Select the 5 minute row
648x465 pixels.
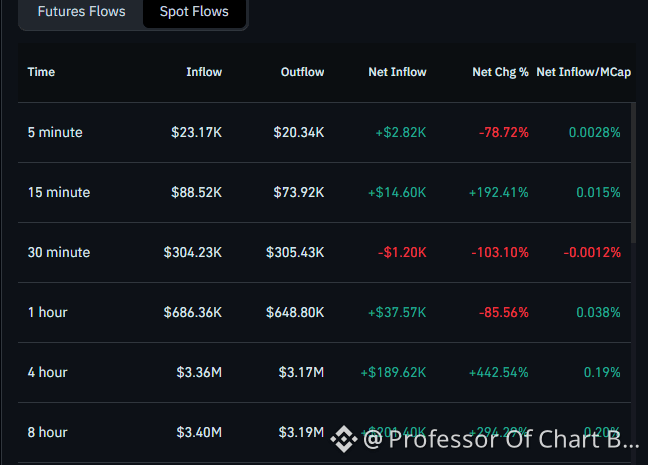(324, 132)
